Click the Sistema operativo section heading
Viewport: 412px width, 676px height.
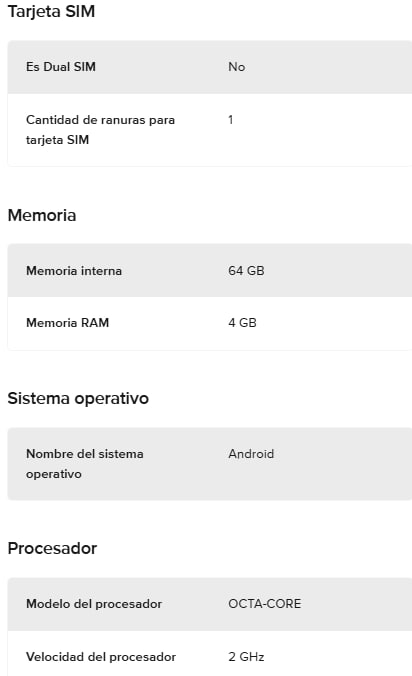point(78,398)
